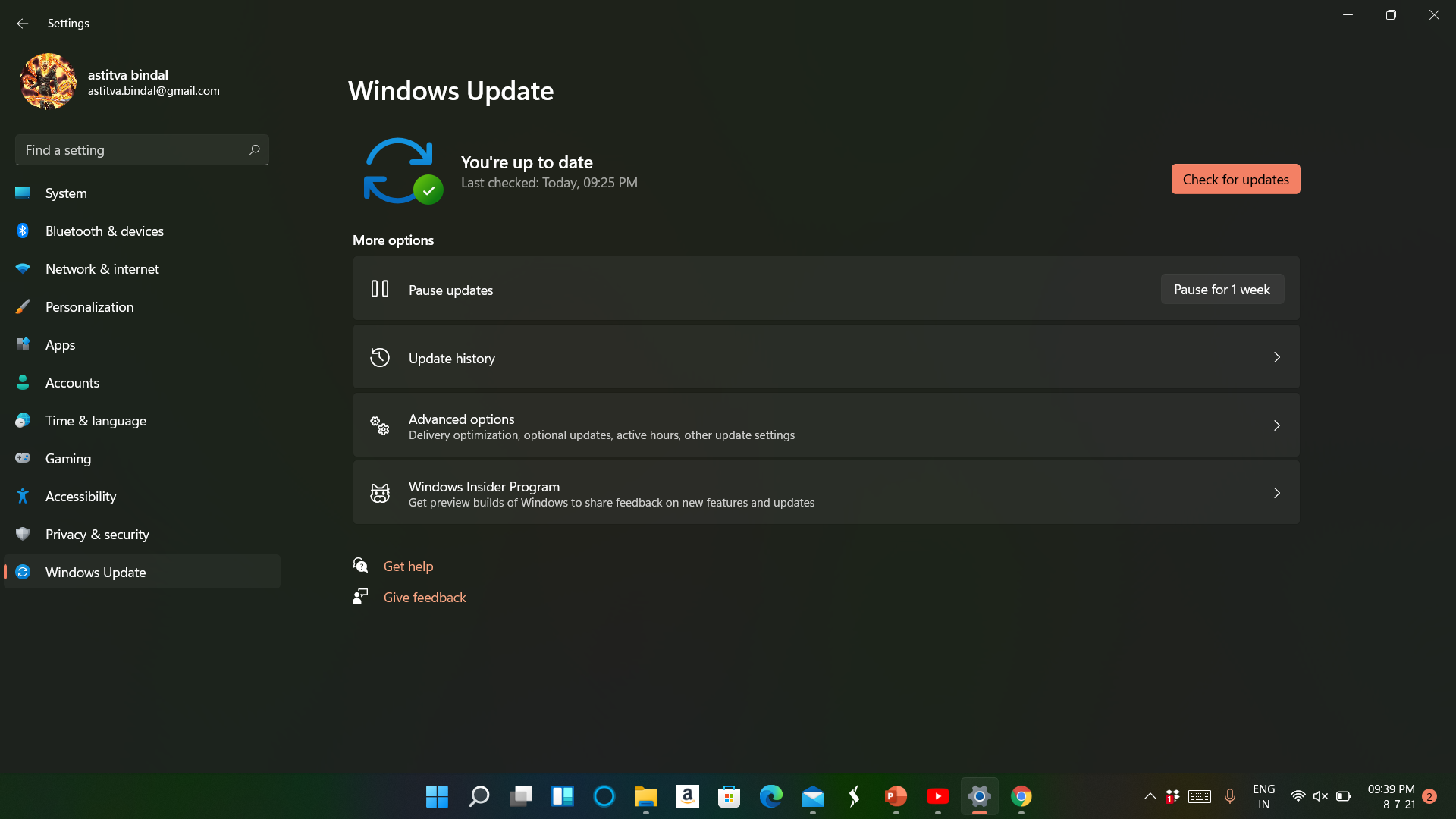
Task: Go to Bluetooth & devices
Action: point(142,231)
